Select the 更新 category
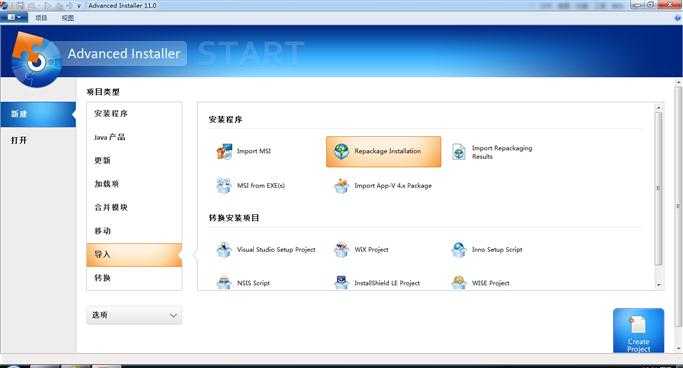Viewport: 683px width, 368px height. point(134,161)
